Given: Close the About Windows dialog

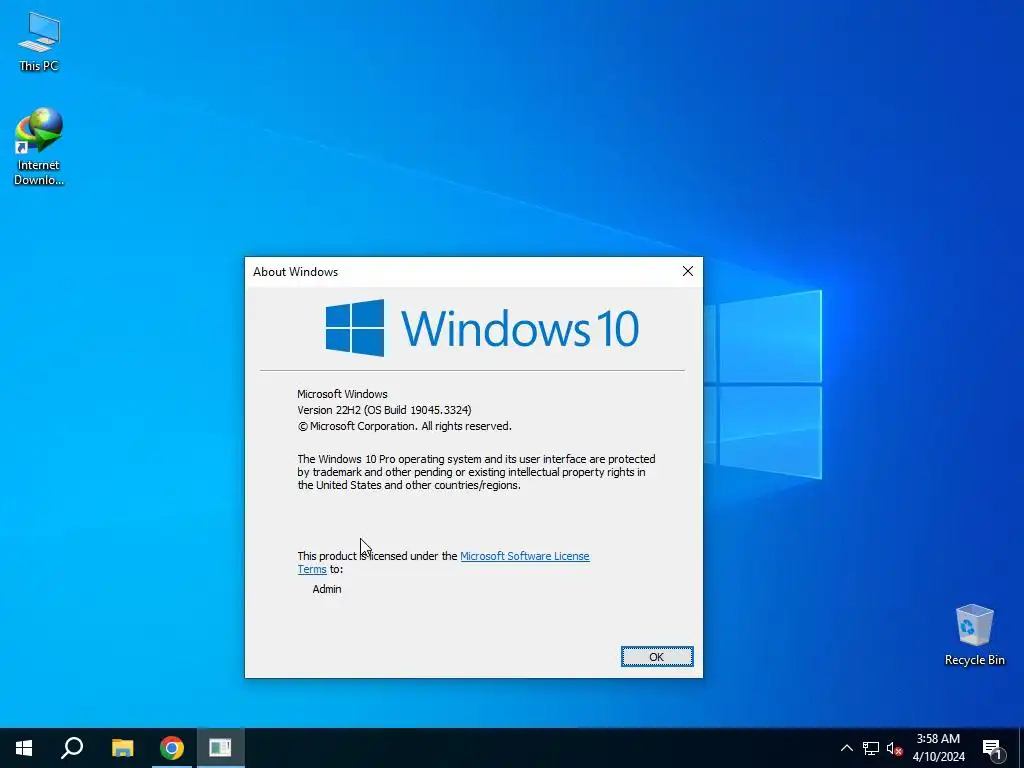Looking at the screenshot, I should 688,271.
